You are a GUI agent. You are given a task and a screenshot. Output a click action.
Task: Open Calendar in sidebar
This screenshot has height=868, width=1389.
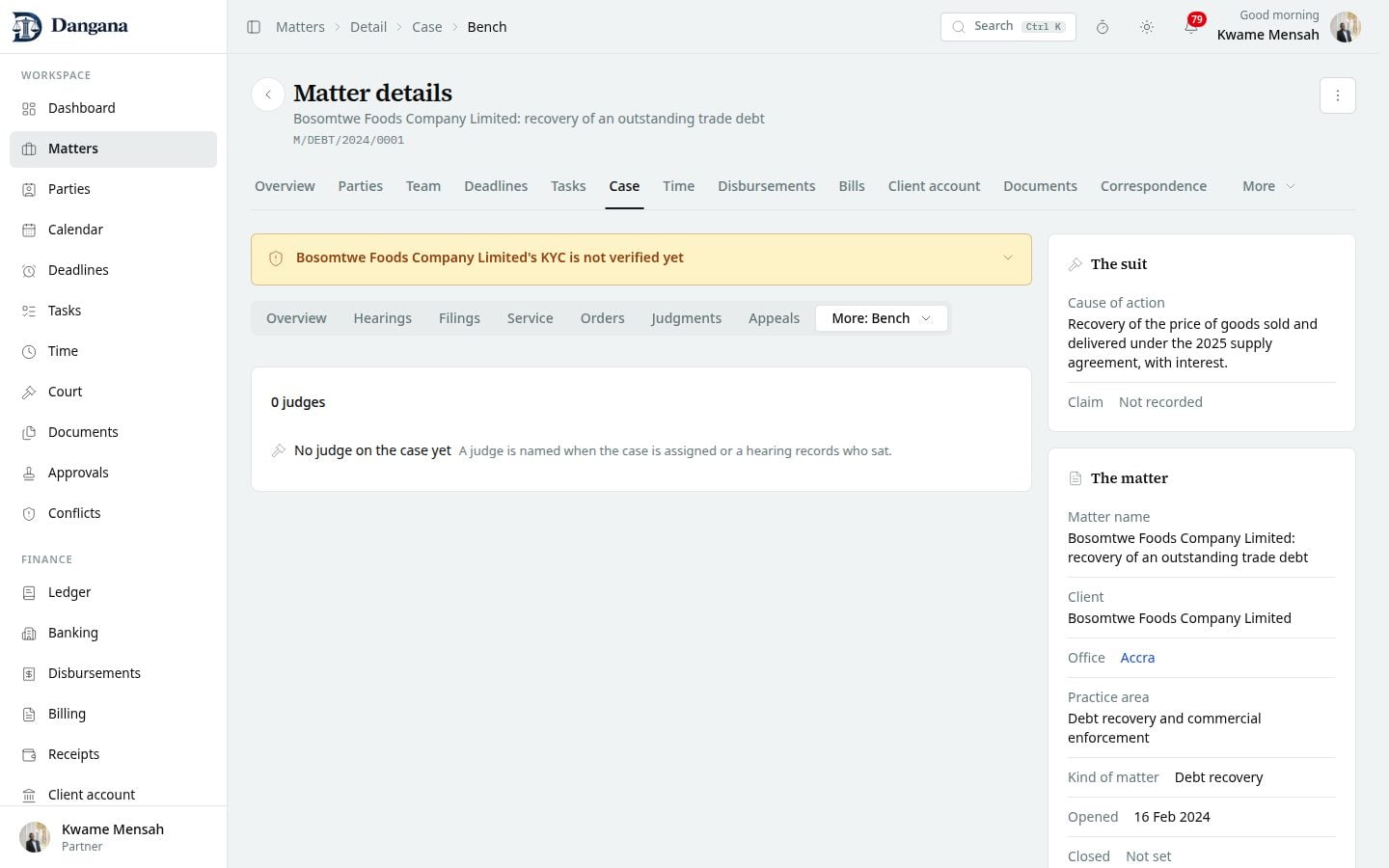click(113, 230)
